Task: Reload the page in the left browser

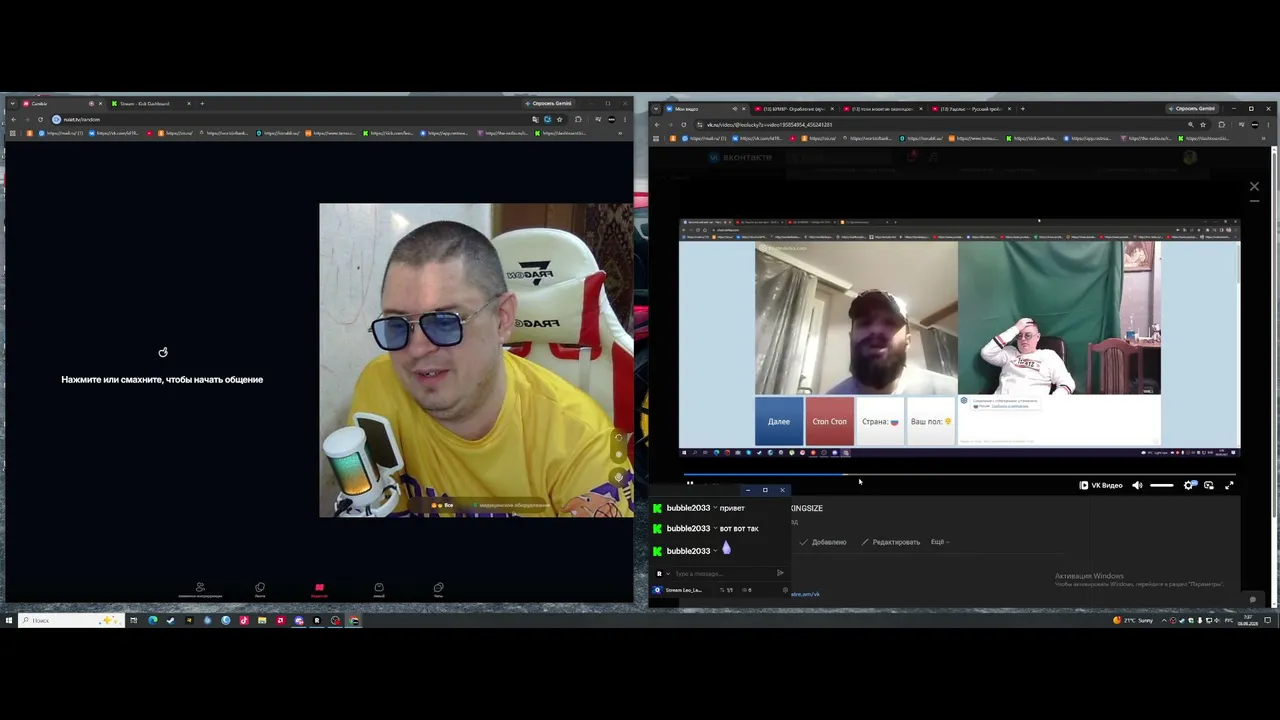Action: tap(41, 119)
